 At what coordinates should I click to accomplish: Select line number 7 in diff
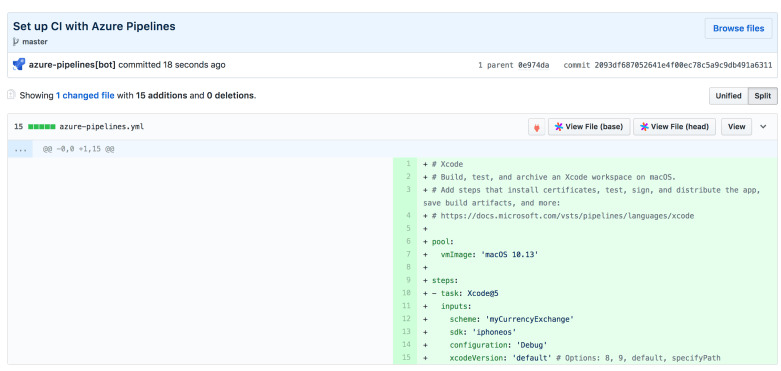click(x=405, y=254)
